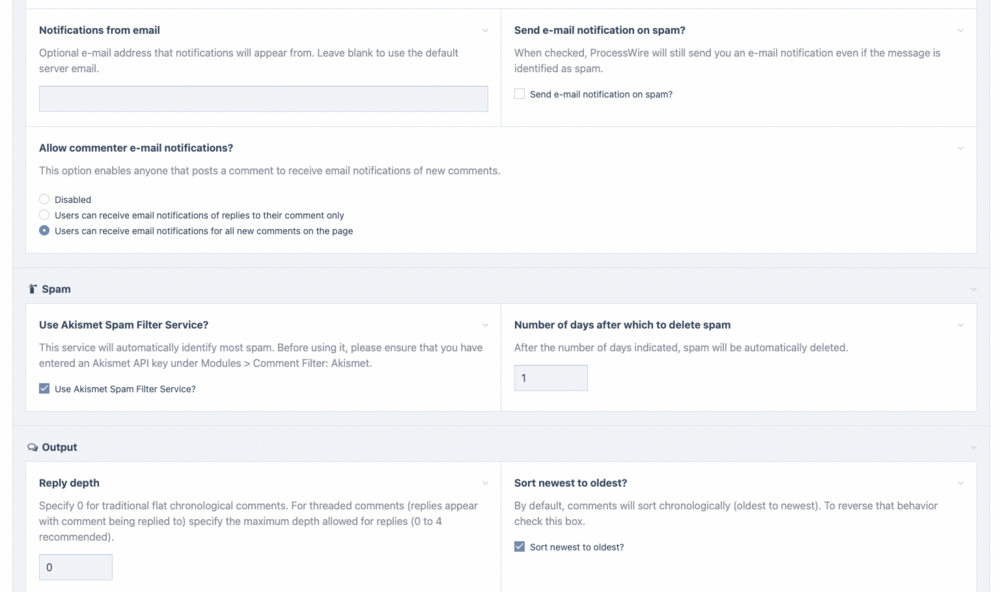Uncheck Use Akismet Spam Filter Service

click(x=44, y=389)
